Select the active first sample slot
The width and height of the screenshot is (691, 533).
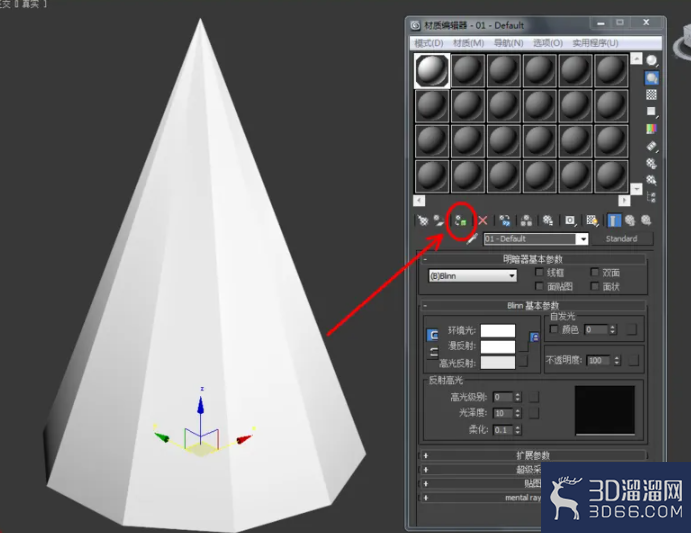pos(432,71)
